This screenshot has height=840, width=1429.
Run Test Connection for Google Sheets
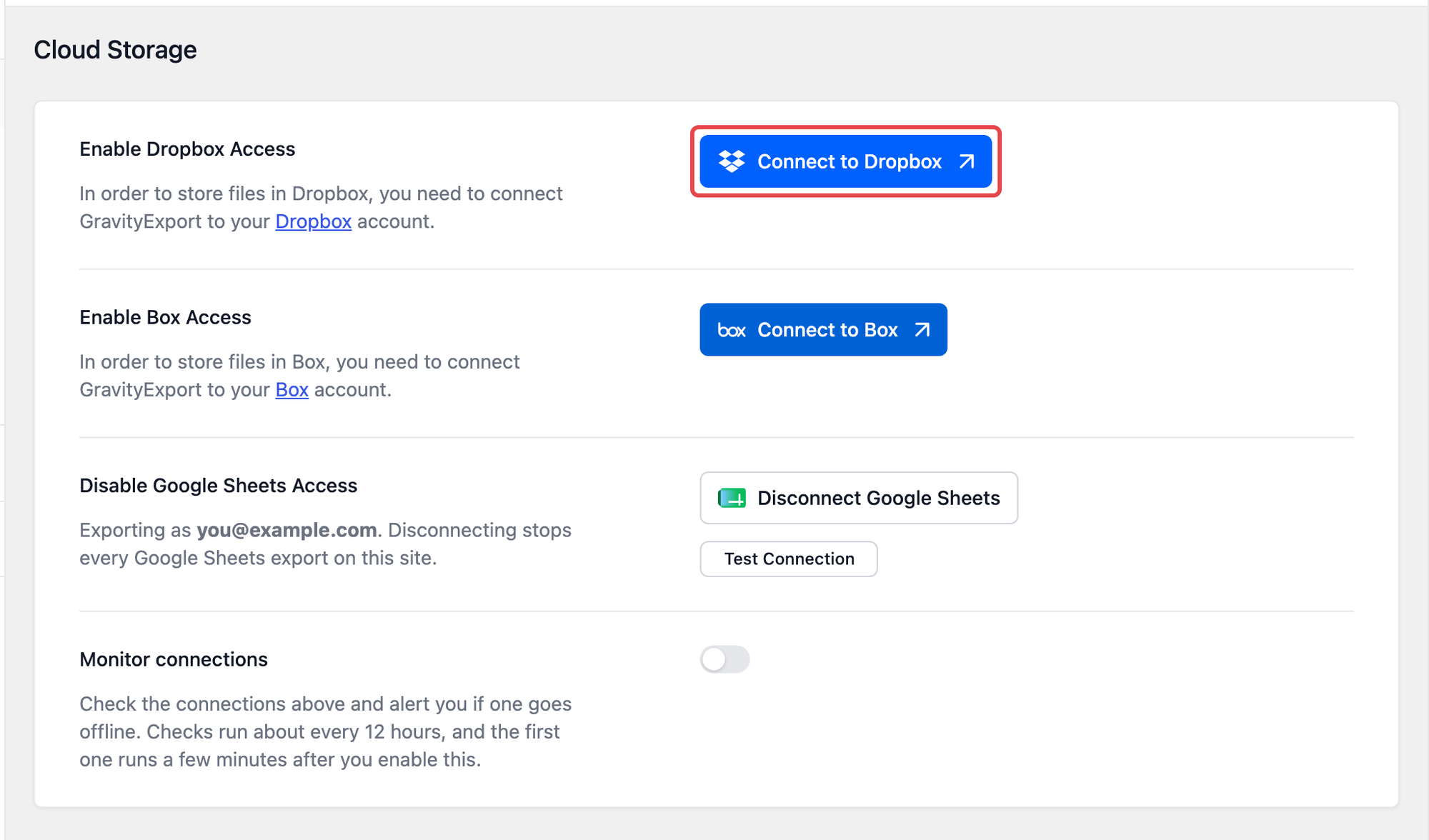(789, 559)
